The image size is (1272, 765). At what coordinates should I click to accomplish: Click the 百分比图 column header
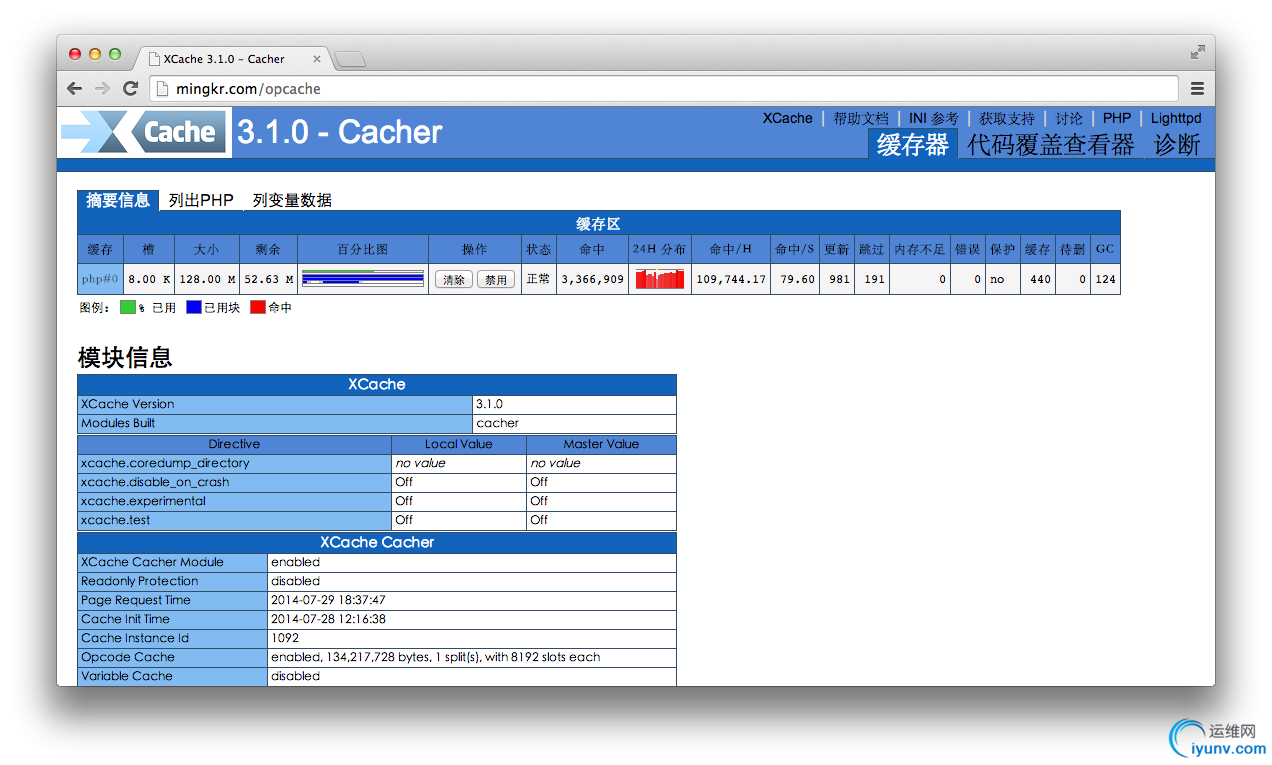[x=363, y=249]
